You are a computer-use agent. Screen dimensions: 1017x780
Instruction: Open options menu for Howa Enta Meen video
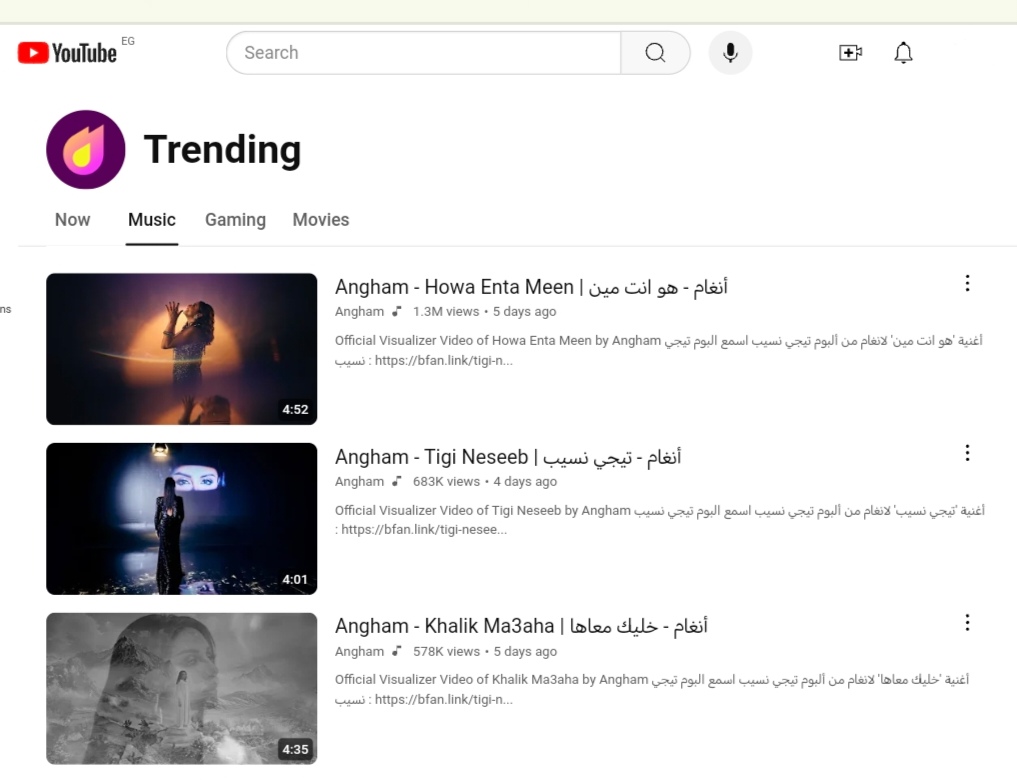(967, 283)
